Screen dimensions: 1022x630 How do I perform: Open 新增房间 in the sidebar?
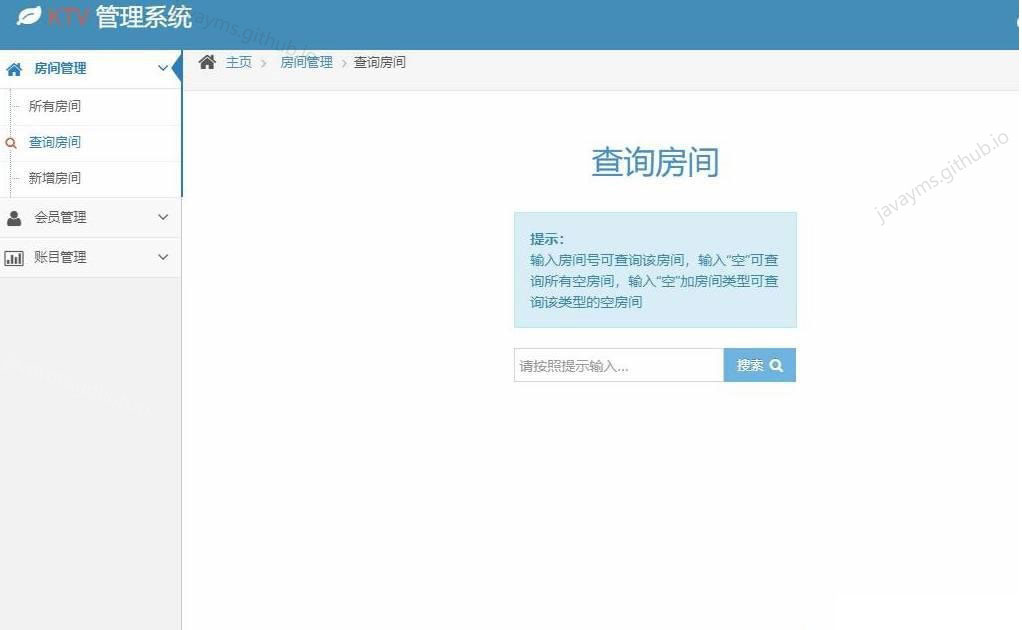[x=55, y=178]
